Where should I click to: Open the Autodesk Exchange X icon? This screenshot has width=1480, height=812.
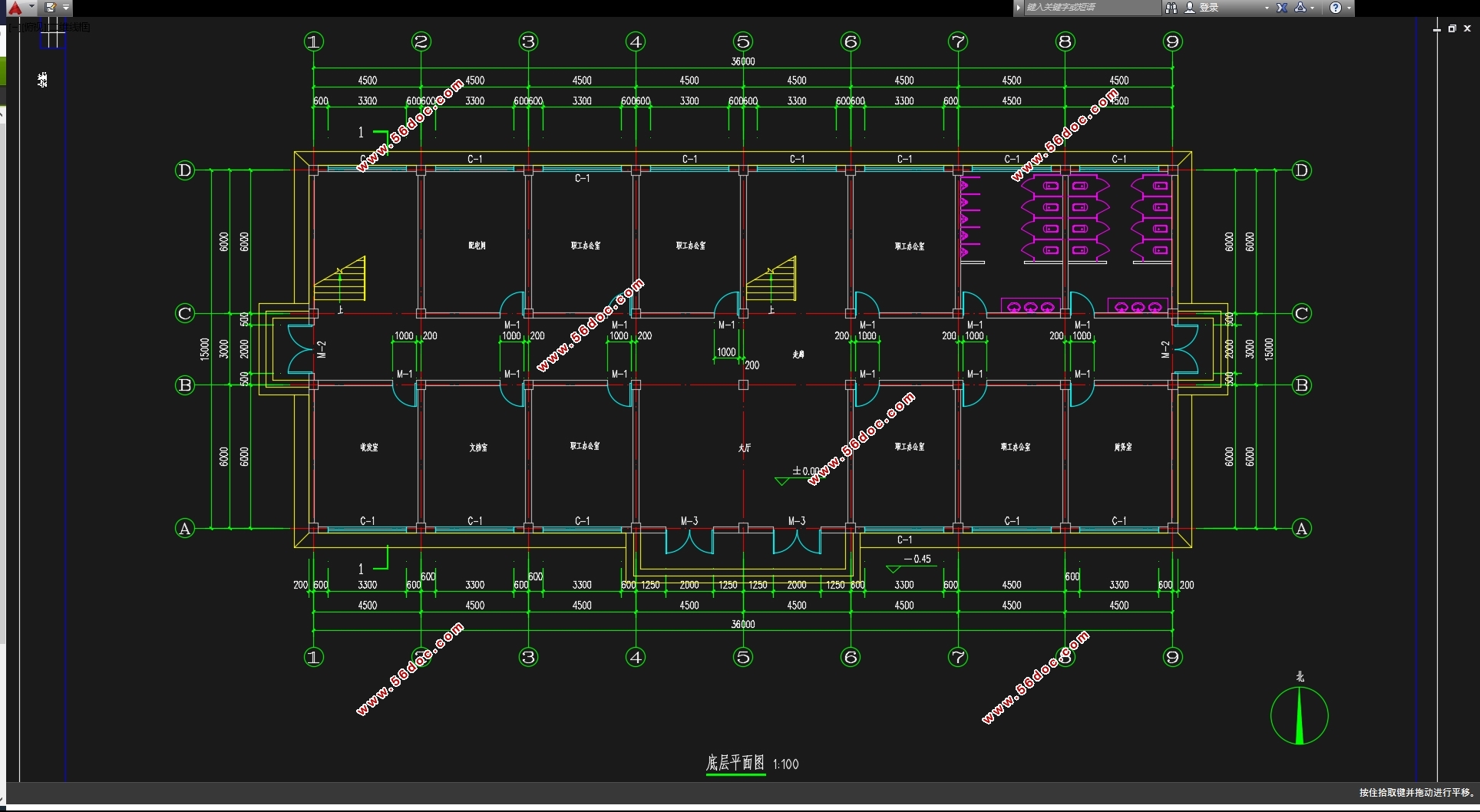pyautogui.click(x=1282, y=8)
